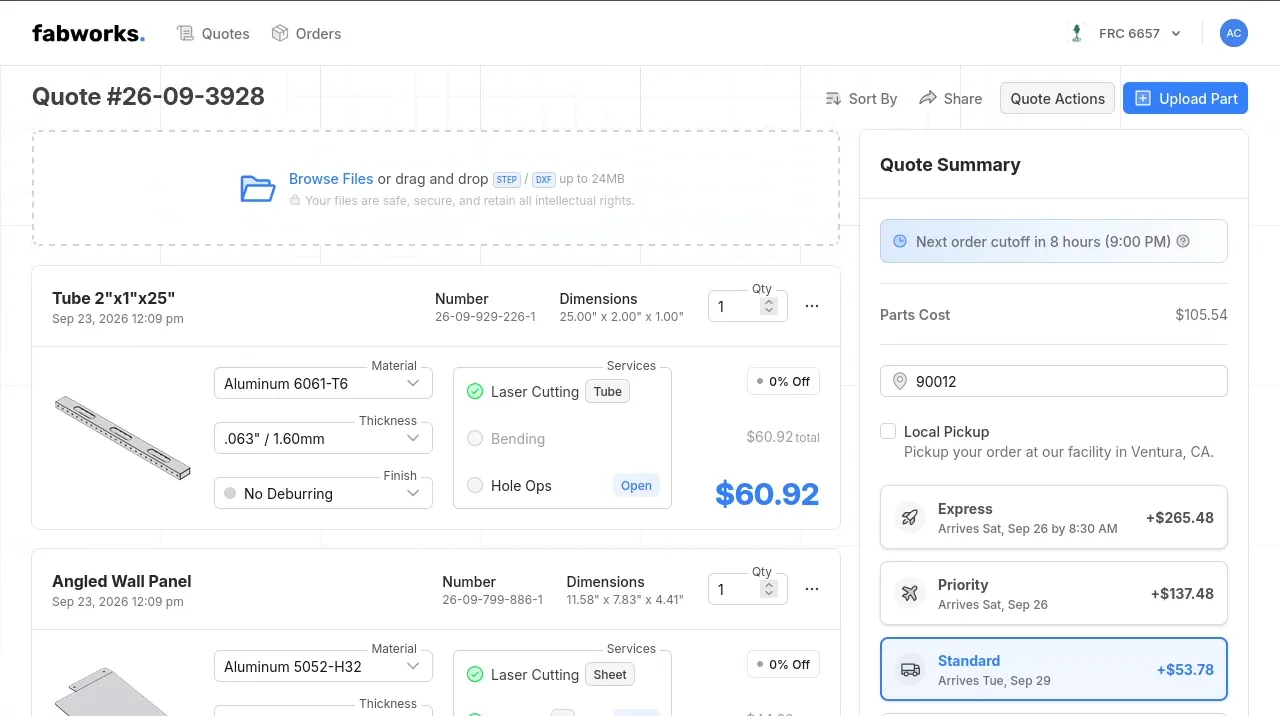This screenshot has width=1280, height=716.
Task: Click the 0% Off badge for Angled Wall Panel
Action: (783, 664)
